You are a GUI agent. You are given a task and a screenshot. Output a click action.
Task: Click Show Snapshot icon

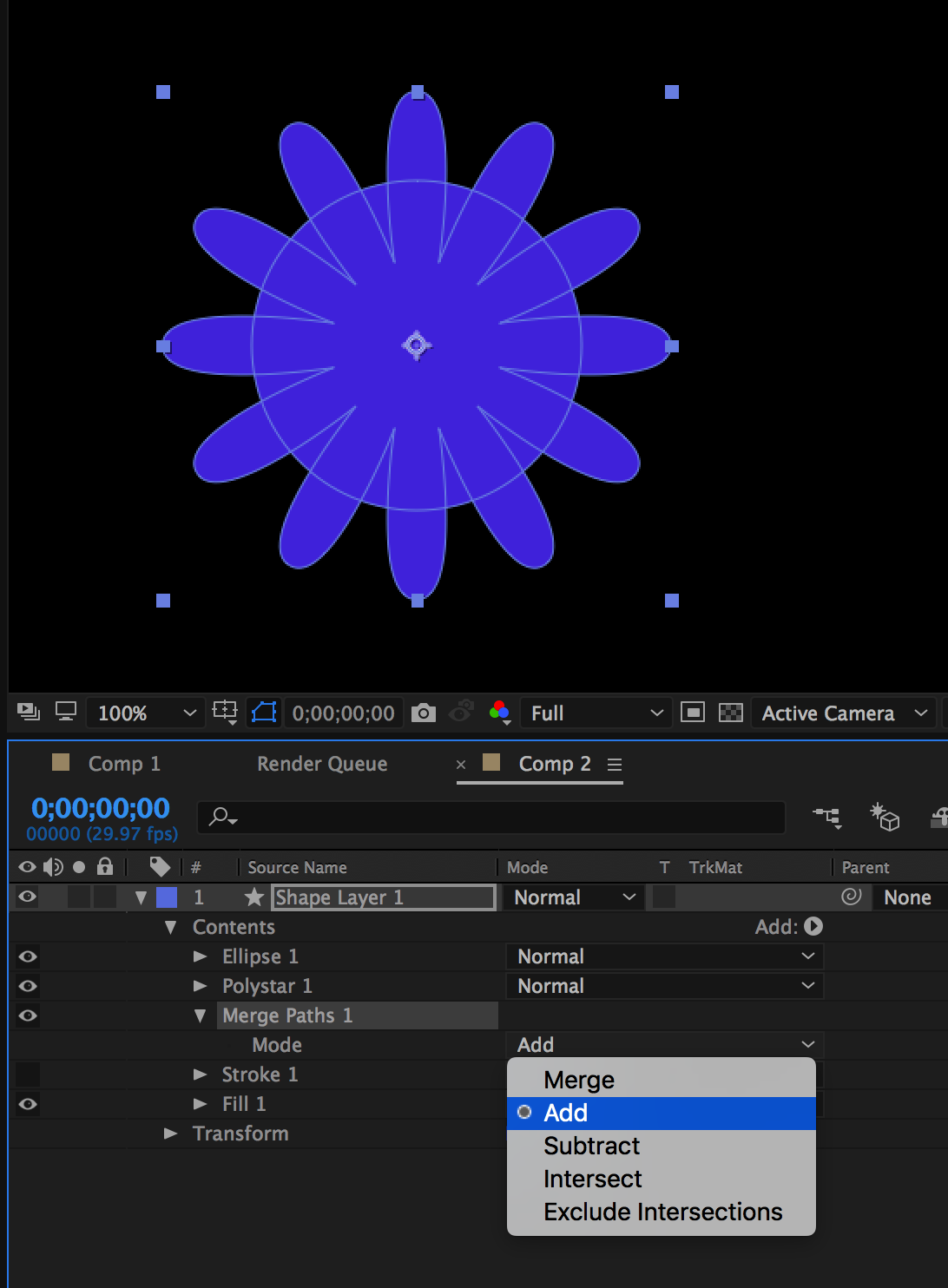point(461,713)
